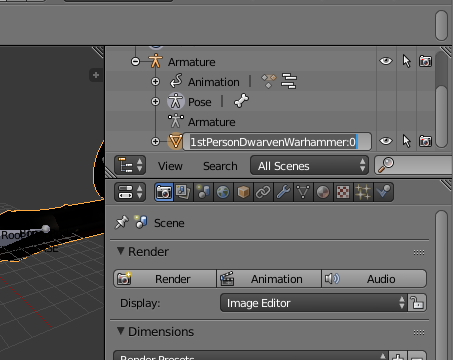
Task: Expand the Animation tree row
Action: (x=155, y=82)
